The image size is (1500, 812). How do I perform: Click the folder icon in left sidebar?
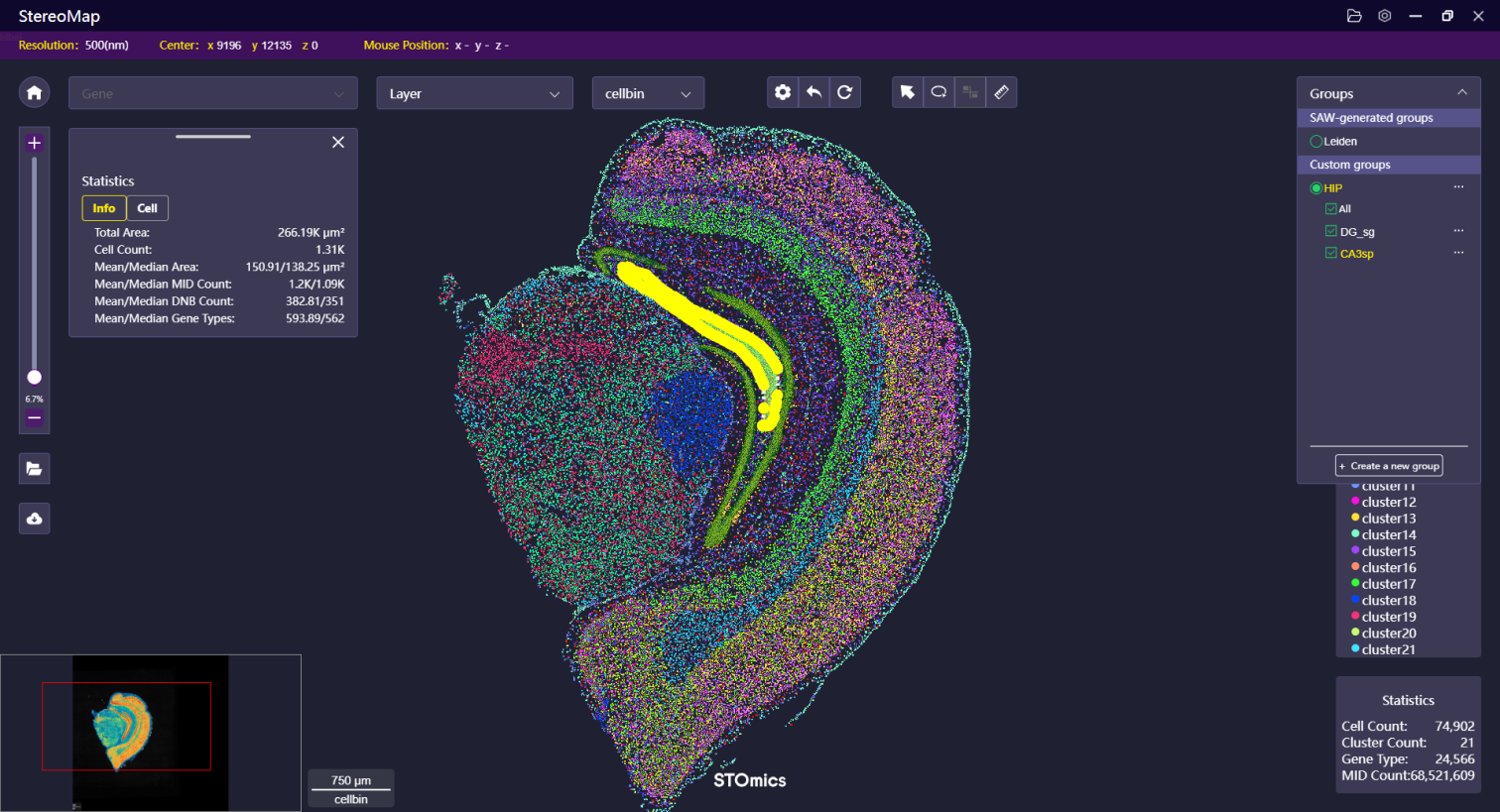tap(34, 469)
